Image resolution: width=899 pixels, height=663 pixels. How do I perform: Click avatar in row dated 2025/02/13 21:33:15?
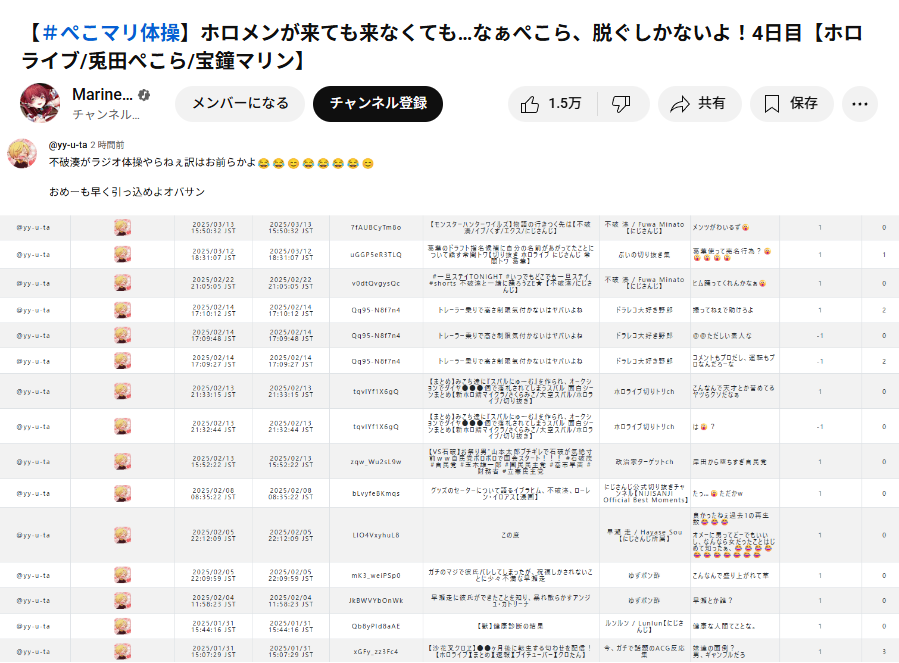pos(122,392)
